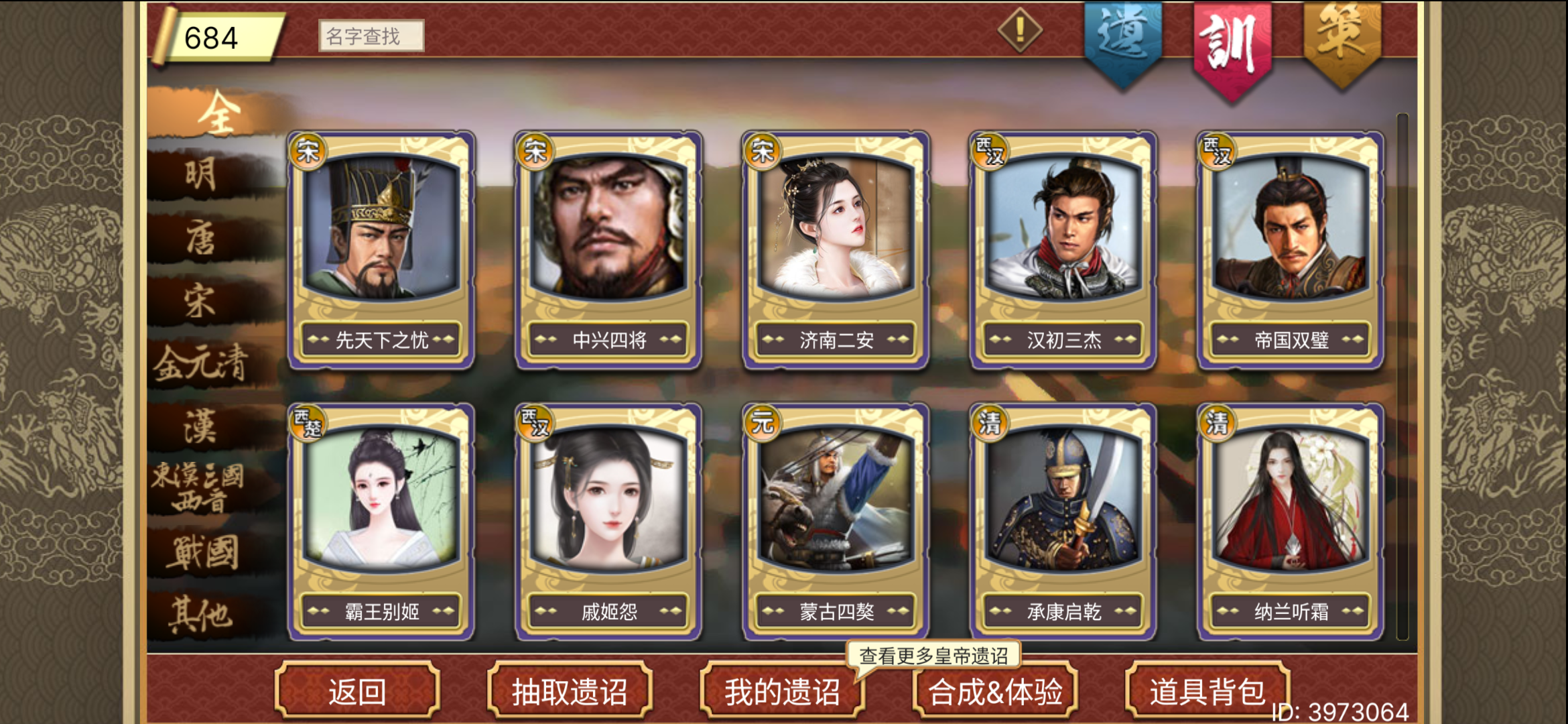Filter by the 金元清 category tab
The height and width of the screenshot is (724, 1568).
[201, 363]
